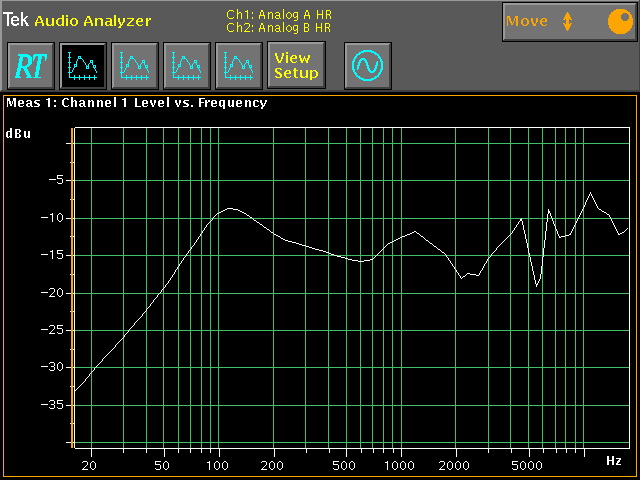Select the third graph view icon
Viewport: 640px width, 480px height.
click(x=186, y=66)
